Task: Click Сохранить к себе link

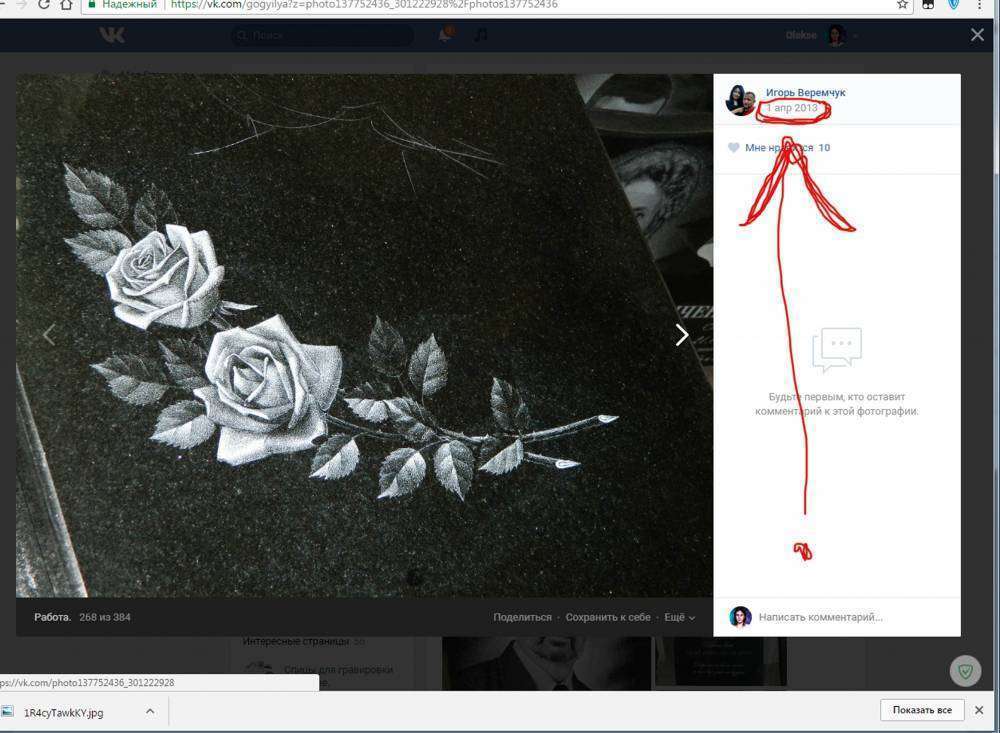Action: point(608,617)
